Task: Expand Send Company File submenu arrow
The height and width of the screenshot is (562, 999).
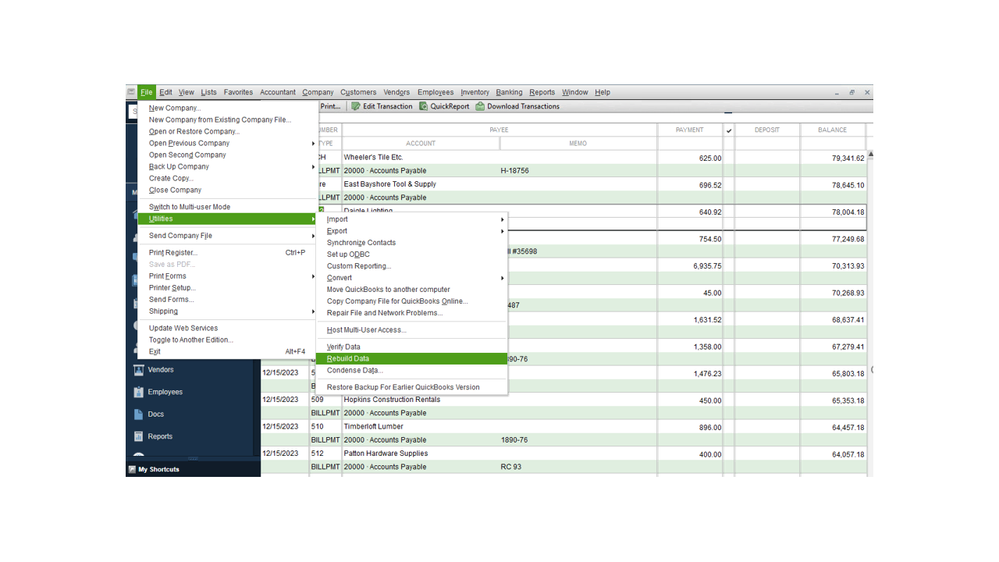Action: [x=313, y=236]
